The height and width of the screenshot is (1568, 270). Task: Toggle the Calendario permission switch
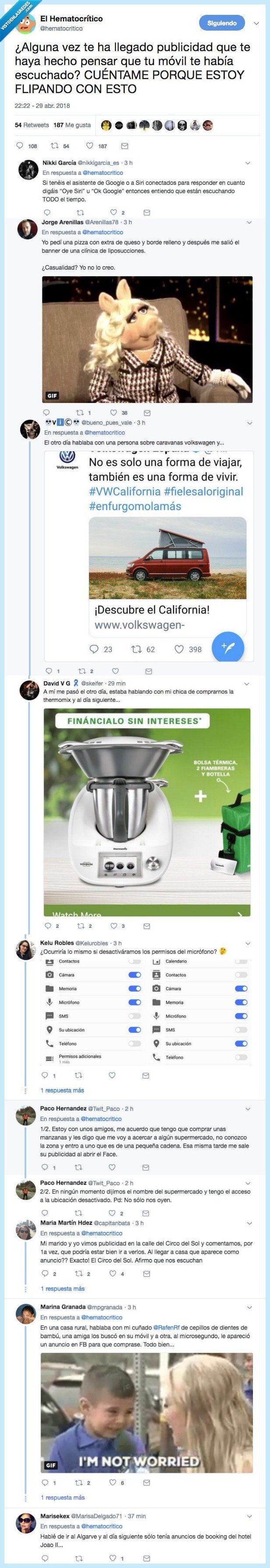tap(242, 961)
